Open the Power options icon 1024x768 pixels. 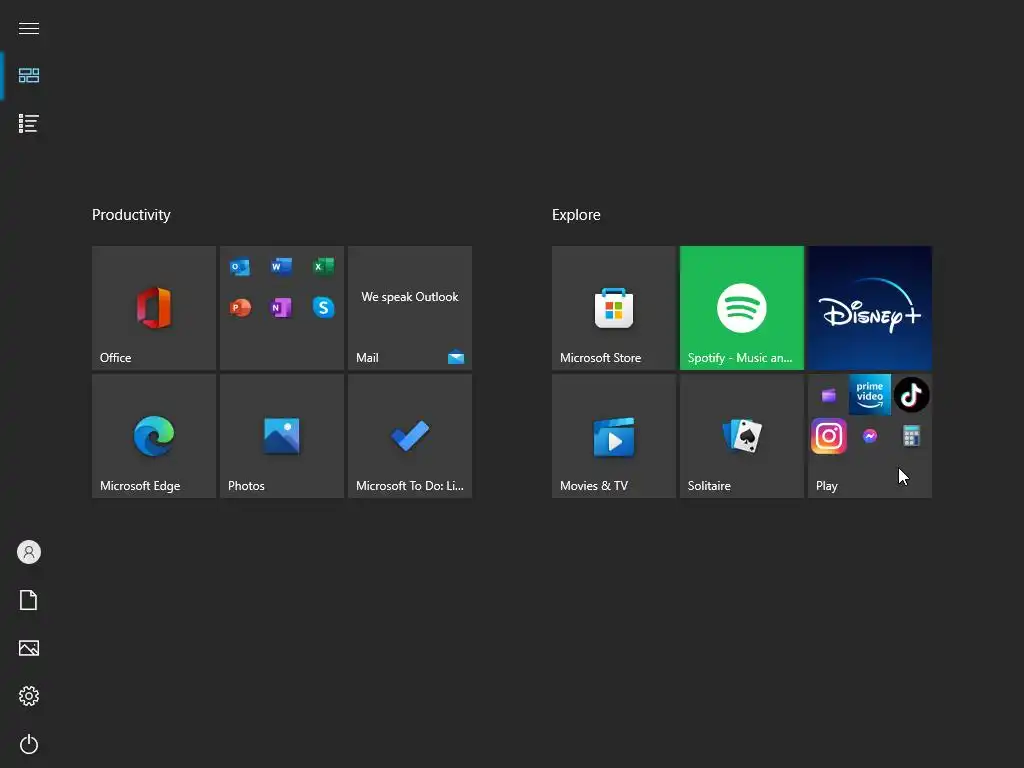pyautogui.click(x=29, y=744)
